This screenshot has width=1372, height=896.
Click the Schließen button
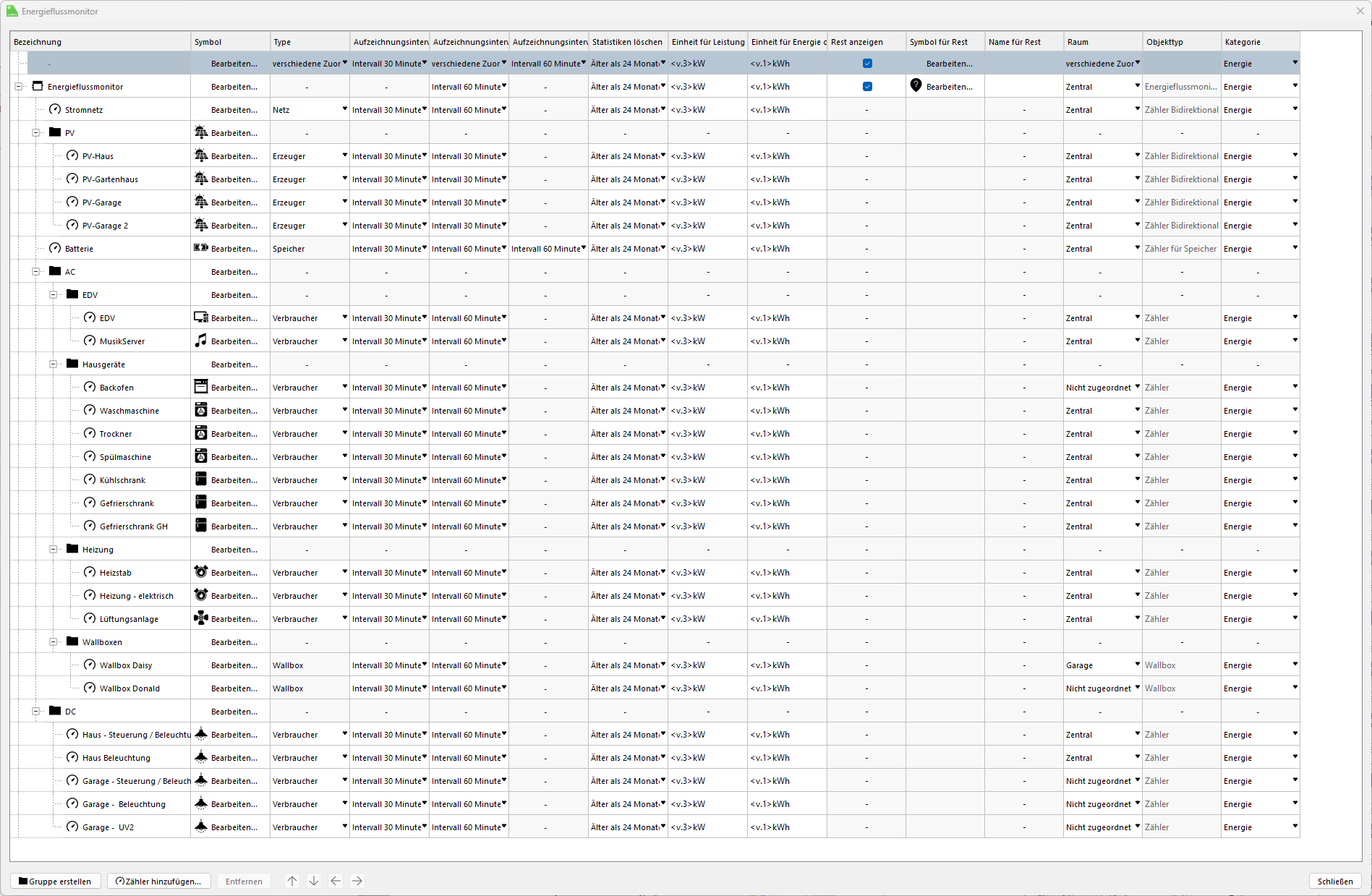[x=1335, y=881]
